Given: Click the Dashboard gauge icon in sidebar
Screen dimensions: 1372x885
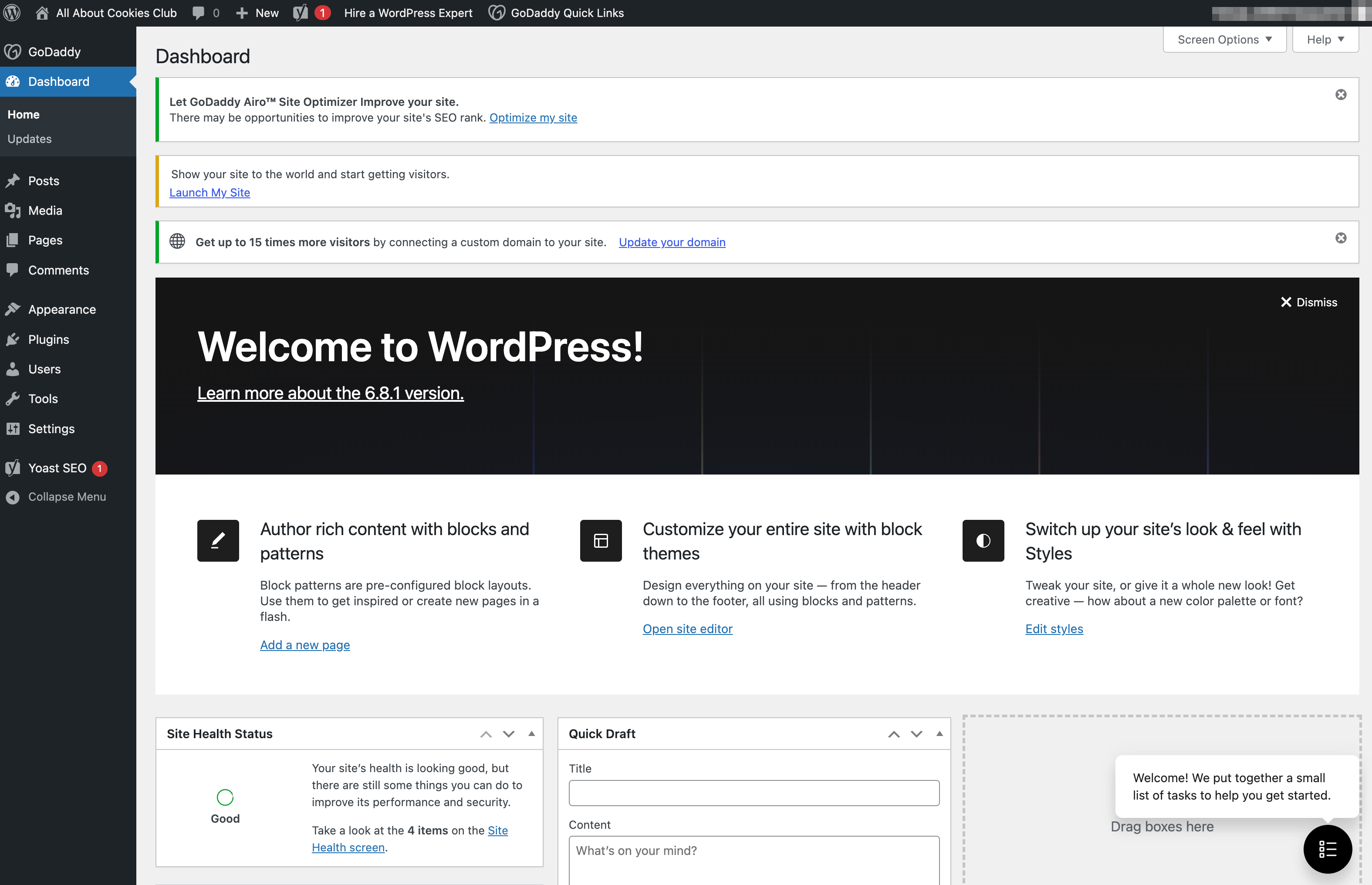Looking at the screenshot, I should pos(13,81).
